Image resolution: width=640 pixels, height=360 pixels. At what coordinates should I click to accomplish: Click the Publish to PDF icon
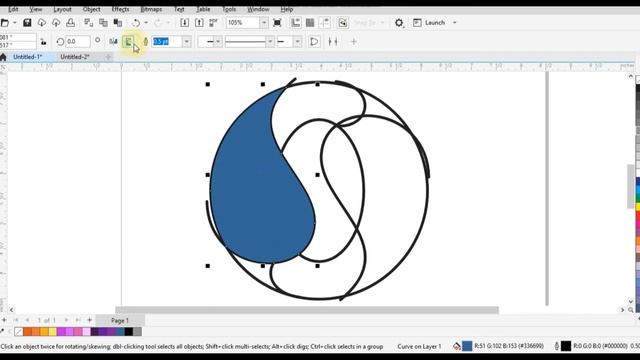(x=213, y=23)
